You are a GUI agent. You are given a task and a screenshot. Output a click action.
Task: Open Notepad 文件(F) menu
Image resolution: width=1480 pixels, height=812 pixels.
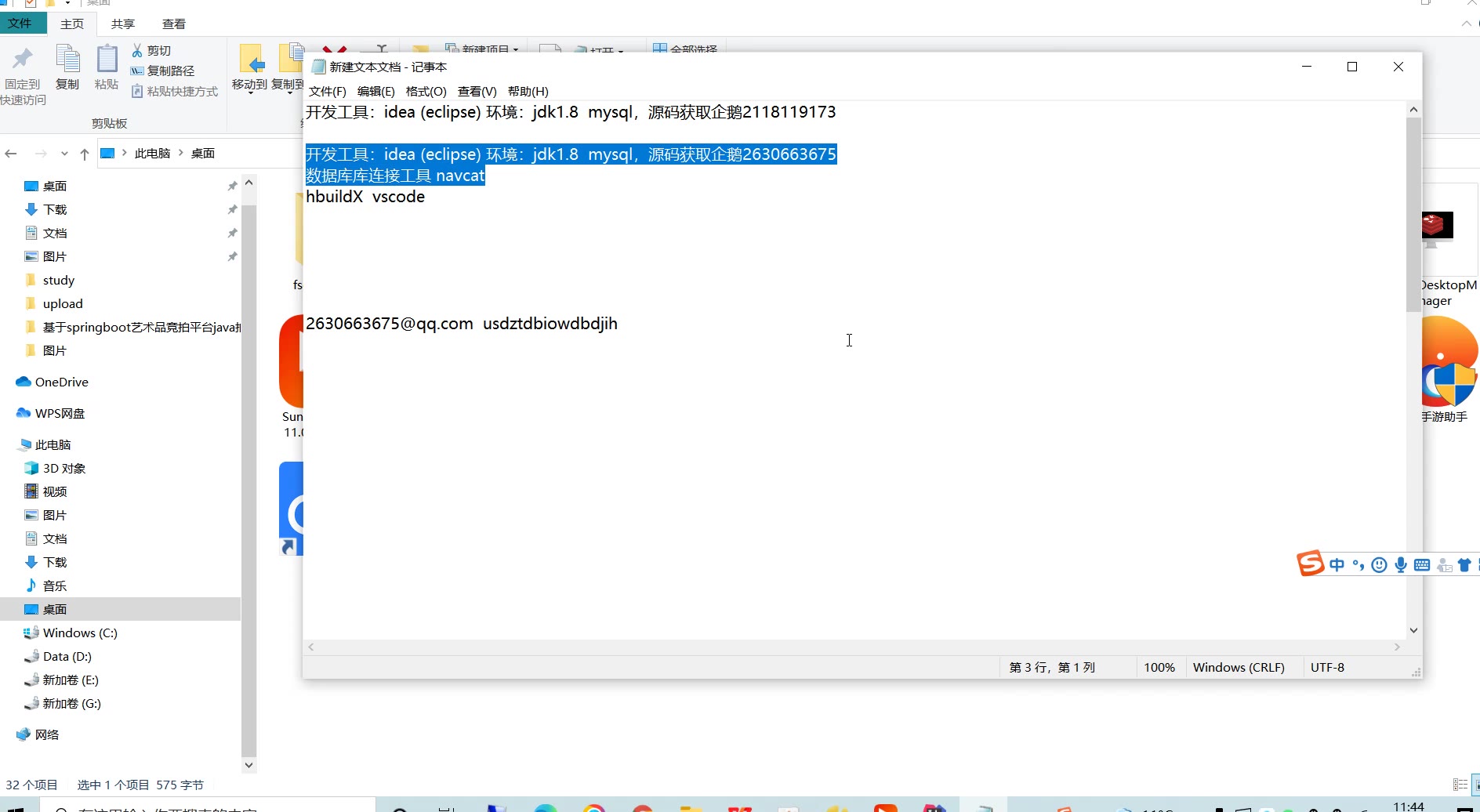tap(328, 91)
